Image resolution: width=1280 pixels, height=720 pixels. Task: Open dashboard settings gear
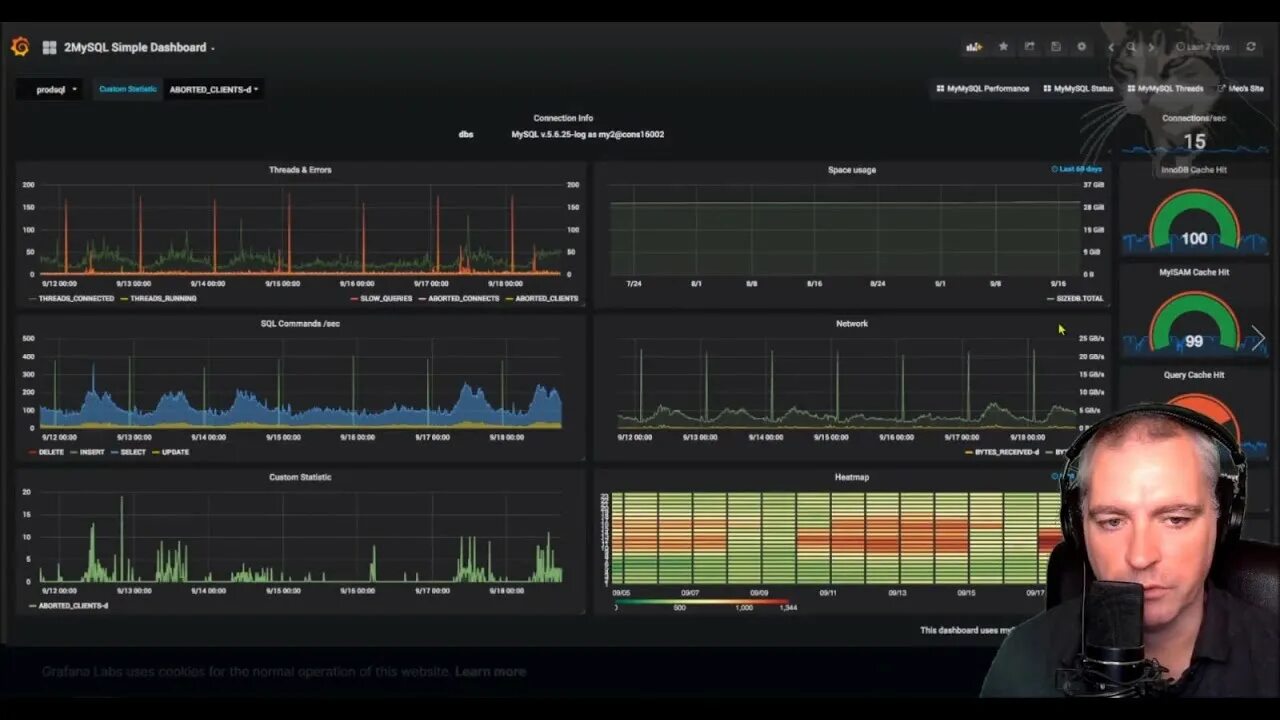pos(1081,47)
